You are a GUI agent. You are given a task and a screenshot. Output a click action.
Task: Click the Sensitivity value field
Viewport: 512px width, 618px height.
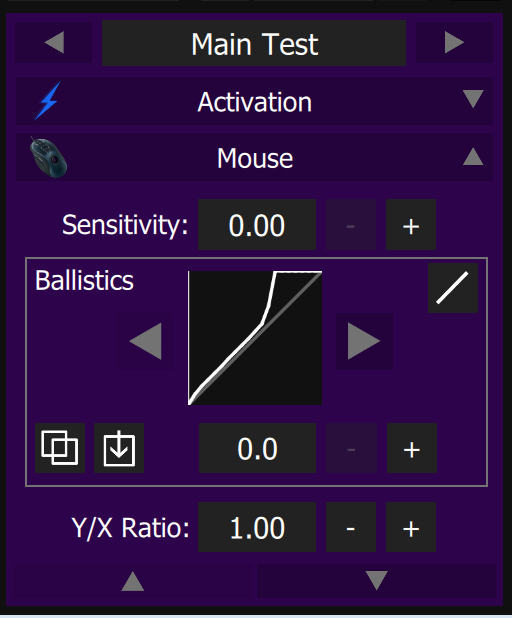(257, 225)
